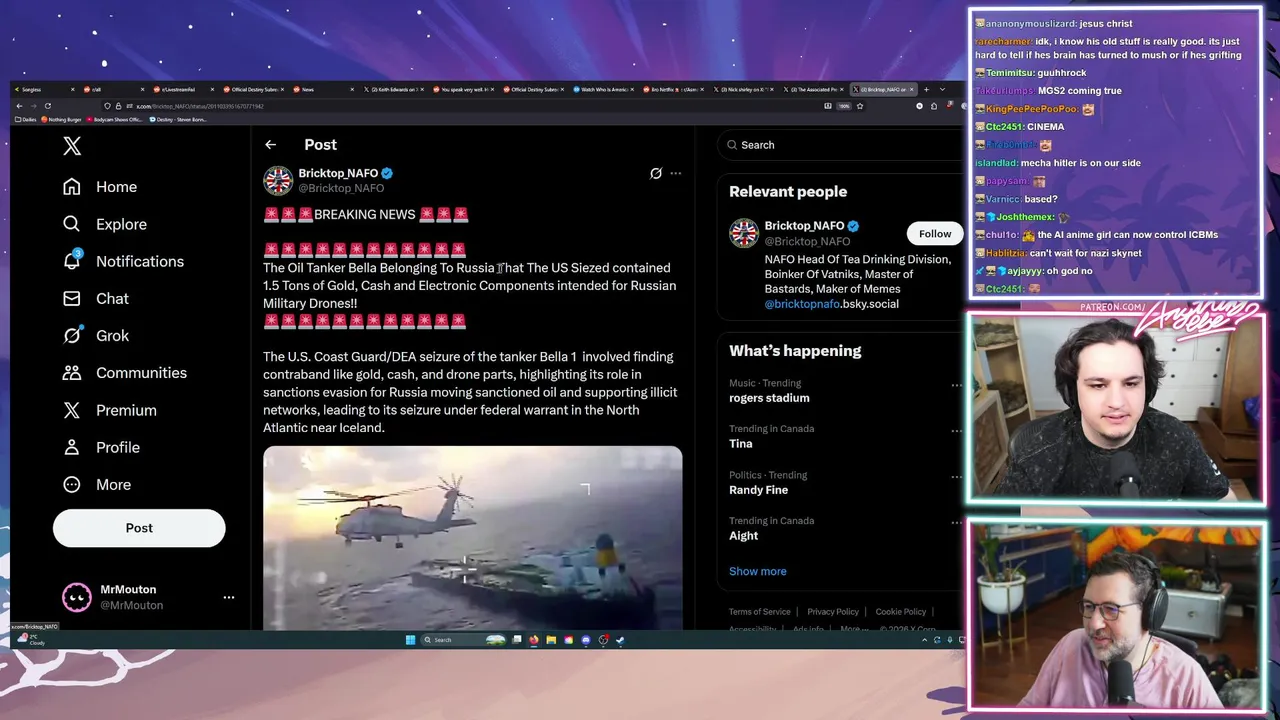This screenshot has height=720, width=1280.
Task: Click the Bricktop_NAFO avatar on the post
Action: (x=278, y=180)
